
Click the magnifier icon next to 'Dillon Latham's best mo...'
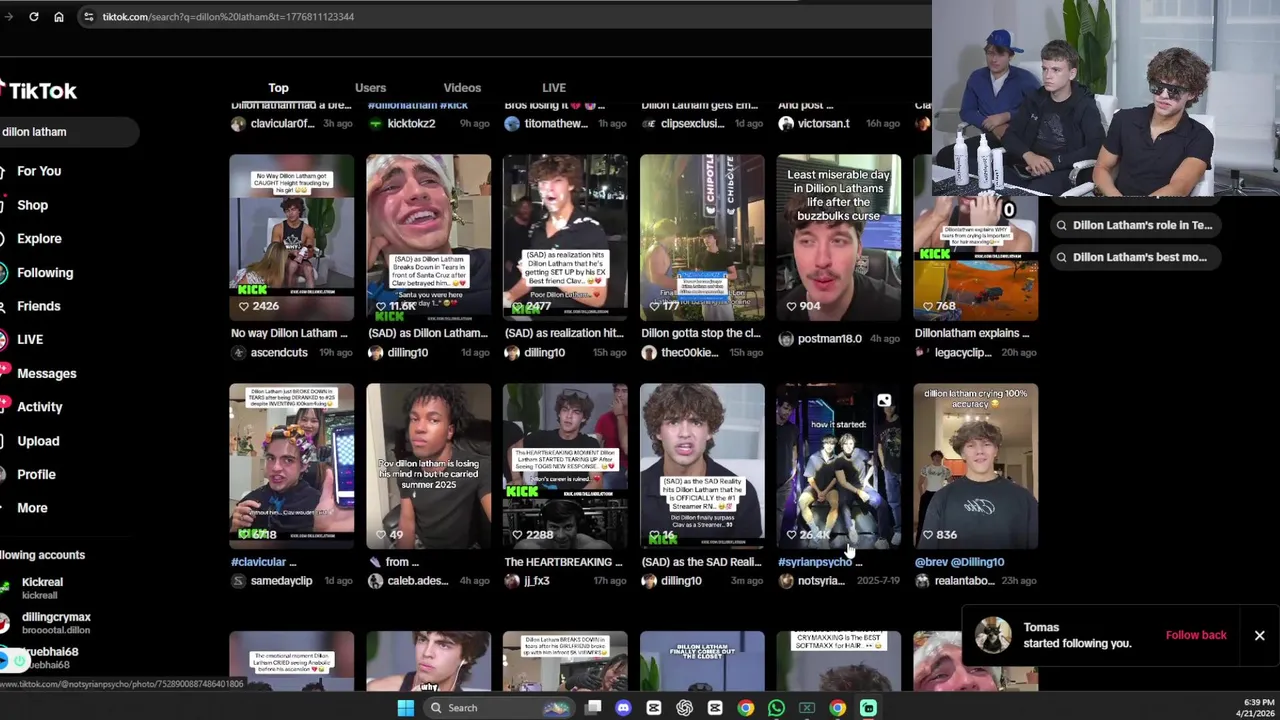pos(1061,257)
